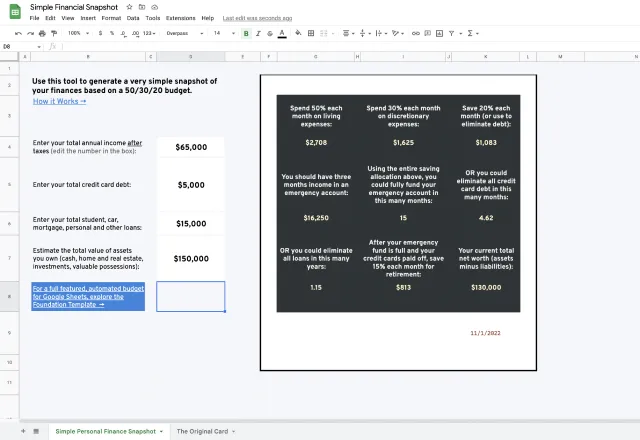Select the $15,000 loans cell
Screen dimensions: 640x440
tap(191, 224)
